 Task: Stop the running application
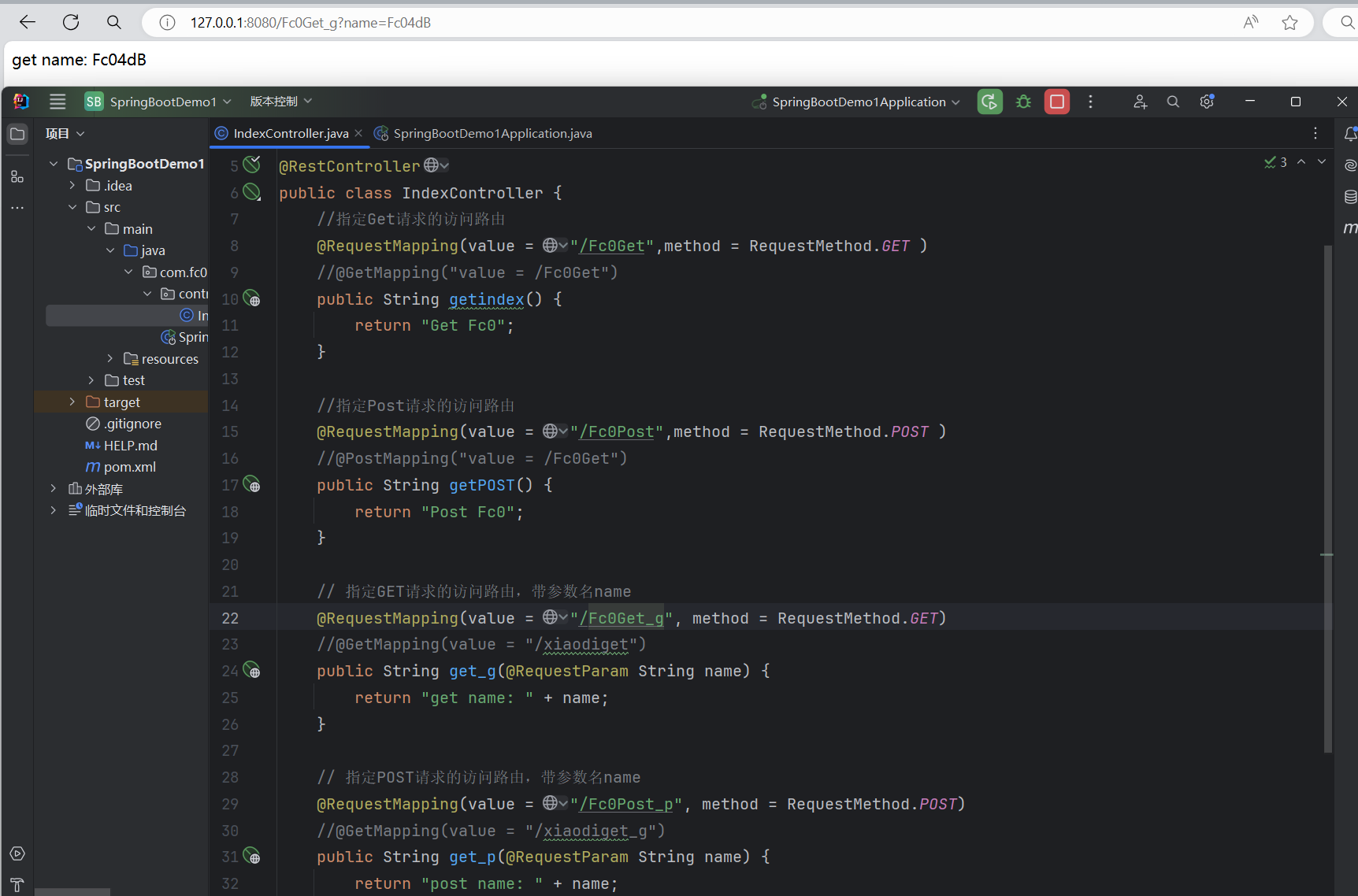pos(1057,102)
